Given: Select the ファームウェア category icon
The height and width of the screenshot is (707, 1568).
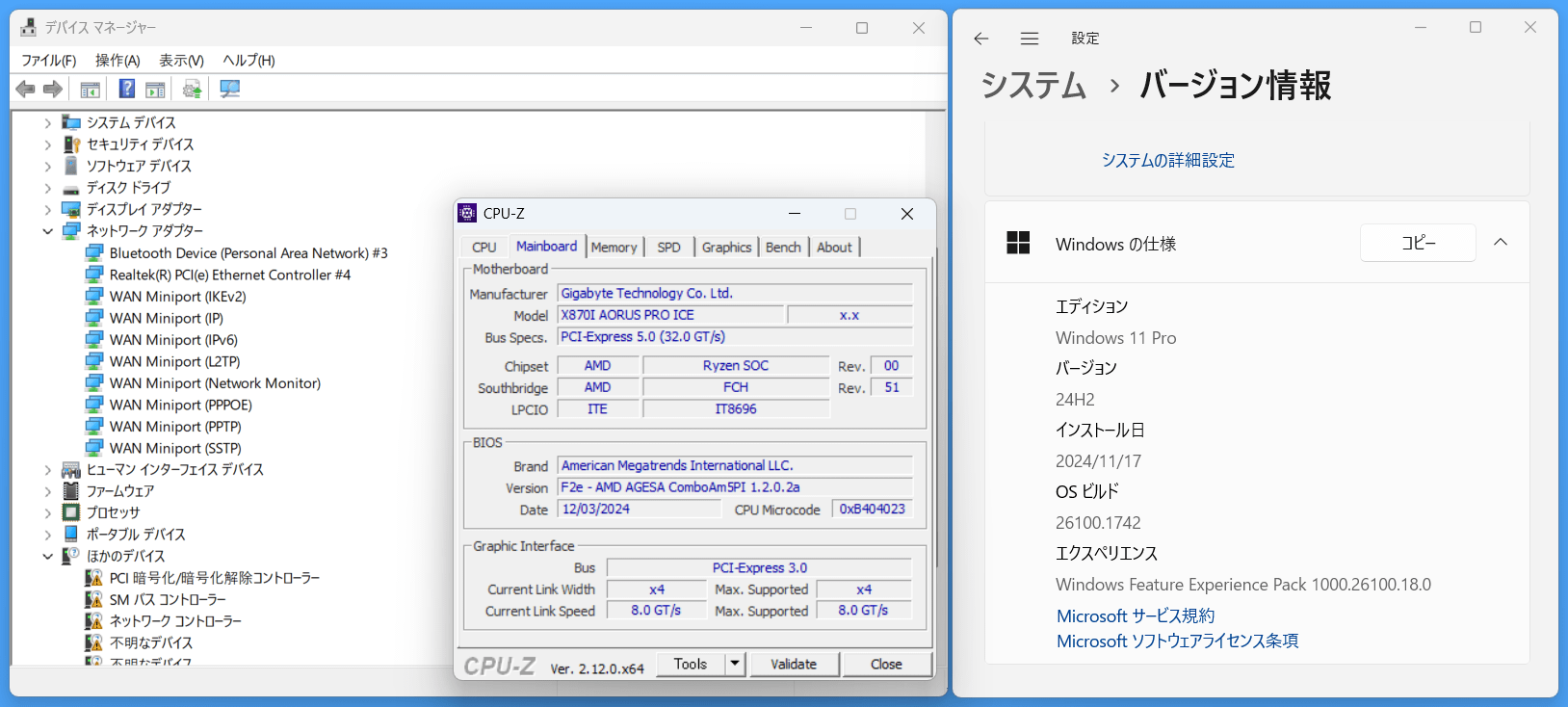Looking at the screenshot, I should tap(71, 490).
